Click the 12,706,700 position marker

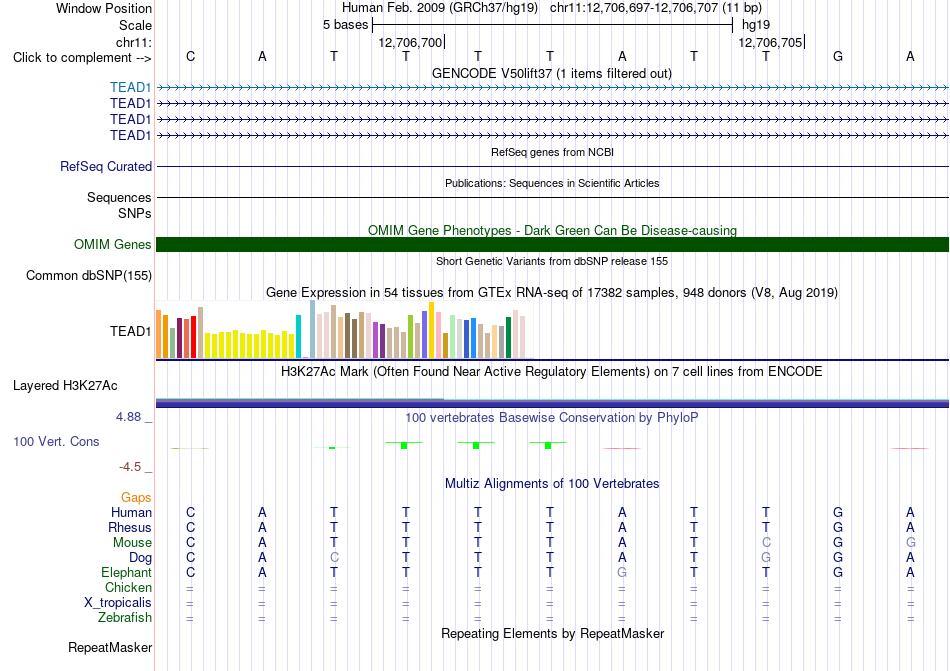[410, 42]
